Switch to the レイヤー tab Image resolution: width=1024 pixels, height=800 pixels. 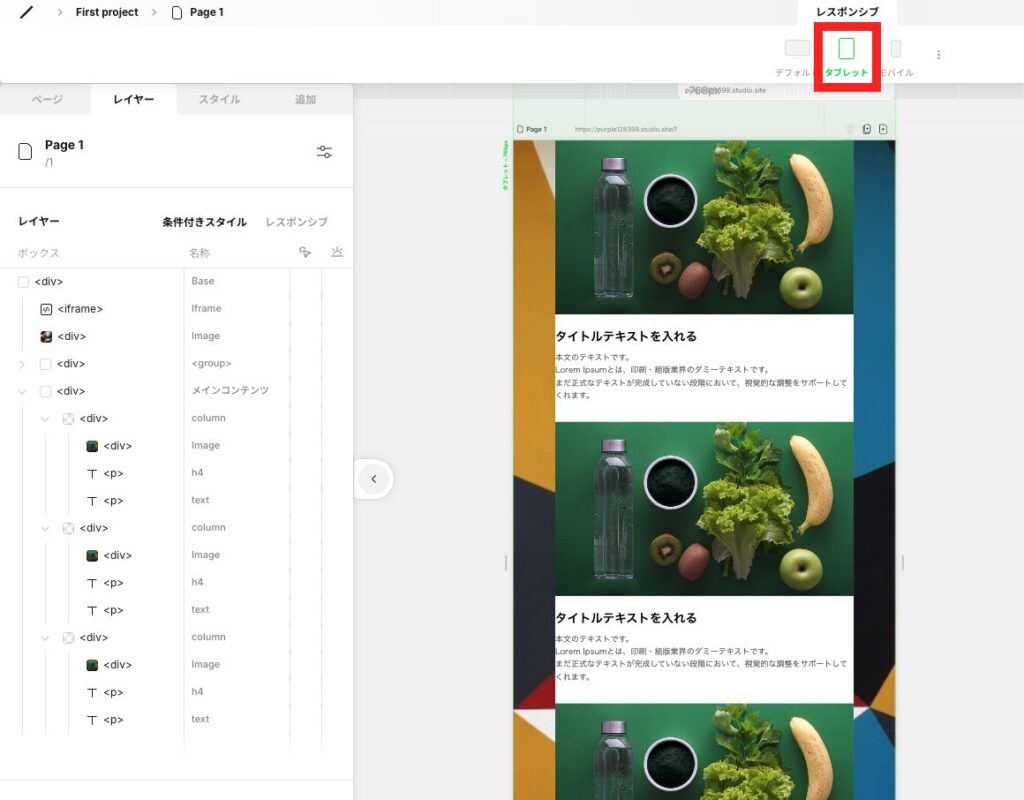pyautogui.click(x=133, y=99)
